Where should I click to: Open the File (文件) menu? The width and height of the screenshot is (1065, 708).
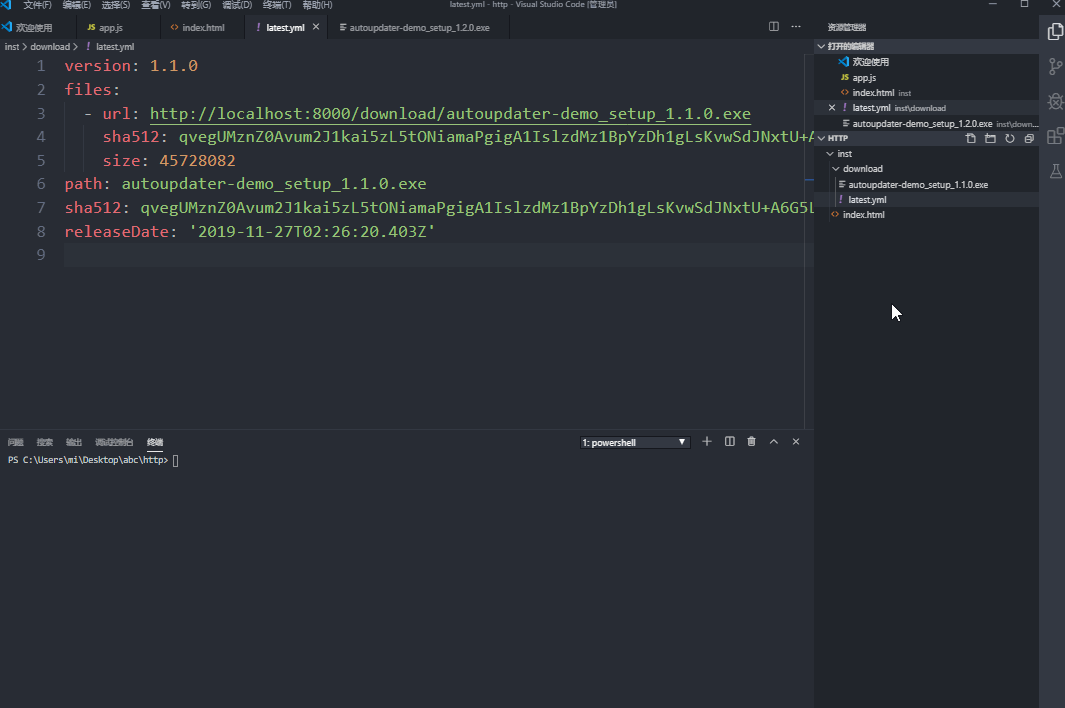tap(37, 5)
